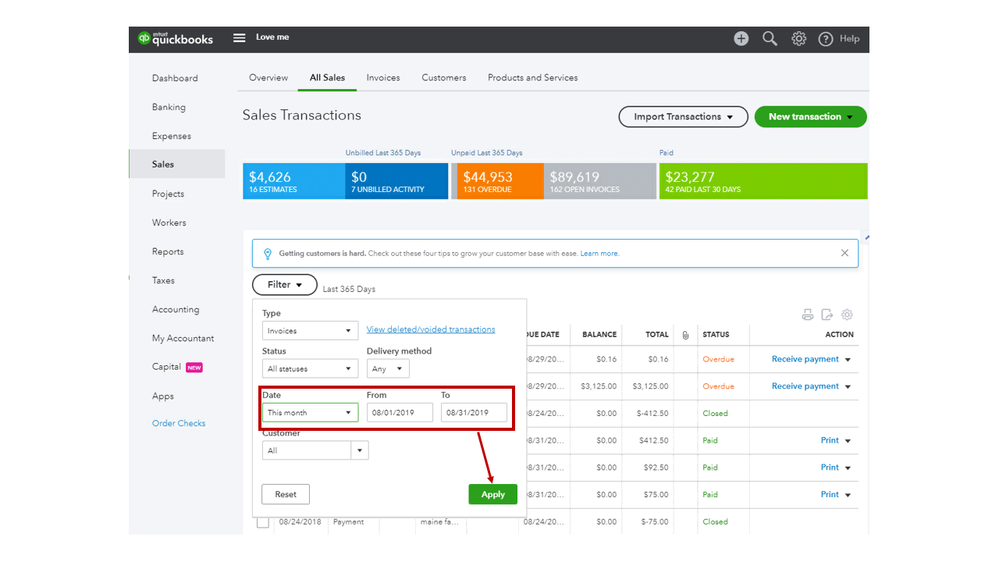Open the Customer dropdown showing All
Viewport: 999px width, 562px height.
[315, 450]
